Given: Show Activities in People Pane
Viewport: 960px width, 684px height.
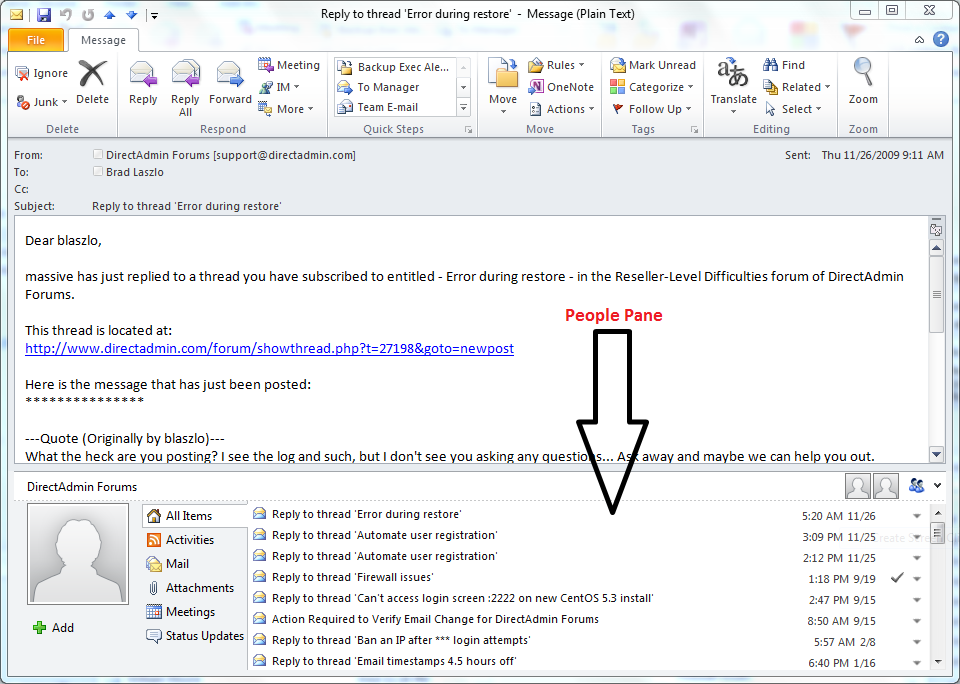Looking at the screenshot, I should click(x=180, y=539).
